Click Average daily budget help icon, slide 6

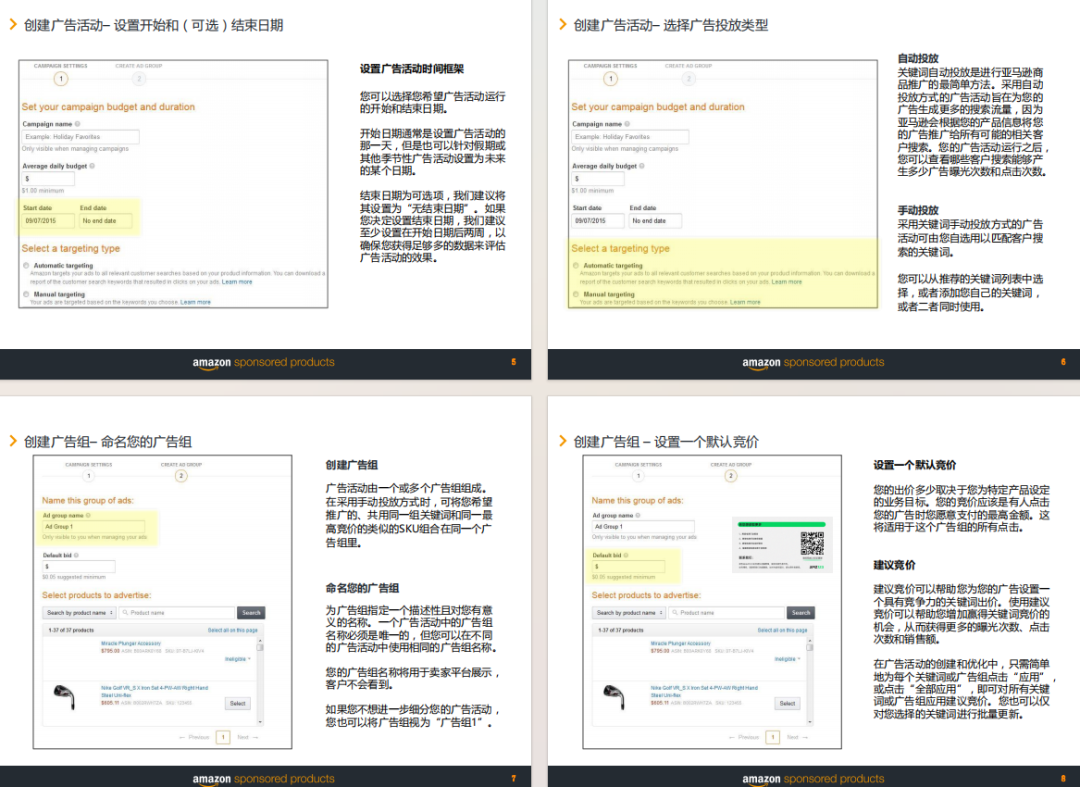click(x=642, y=166)
